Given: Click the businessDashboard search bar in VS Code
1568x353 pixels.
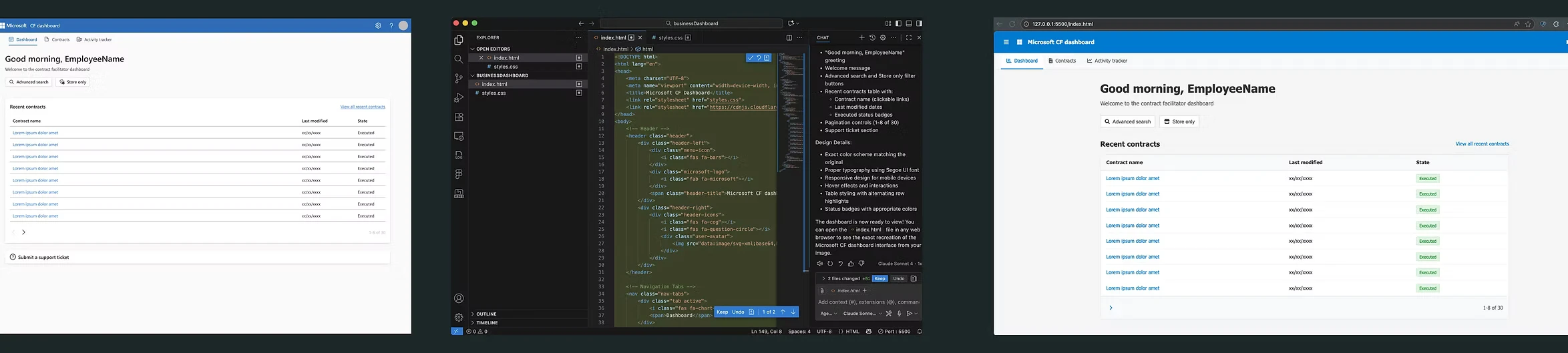Looking at the screenshot, I should pos(691,23).
